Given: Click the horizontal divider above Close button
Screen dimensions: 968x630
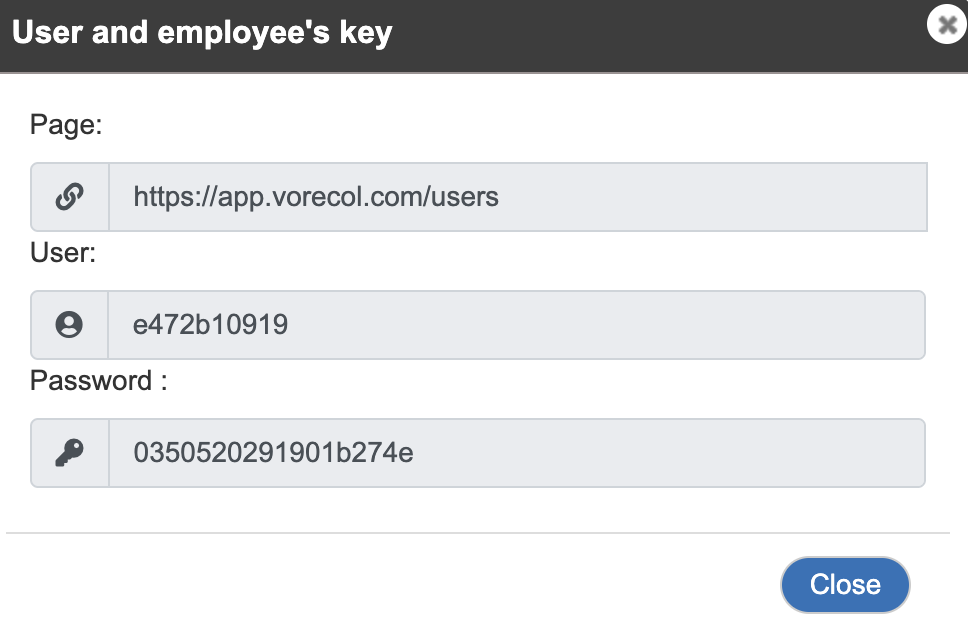Looking at the screenshot, I should pos(478,532).
